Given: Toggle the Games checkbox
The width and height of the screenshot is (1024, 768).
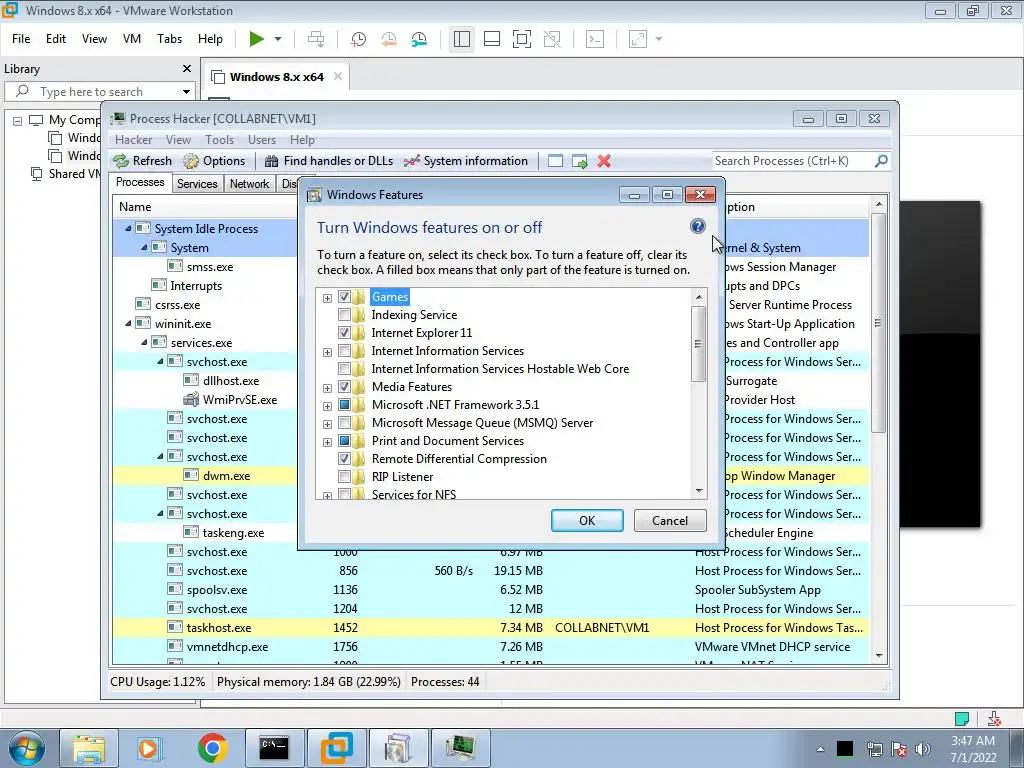Looking at the screenshot, I should pyautogui.click(x=344, y=296).
